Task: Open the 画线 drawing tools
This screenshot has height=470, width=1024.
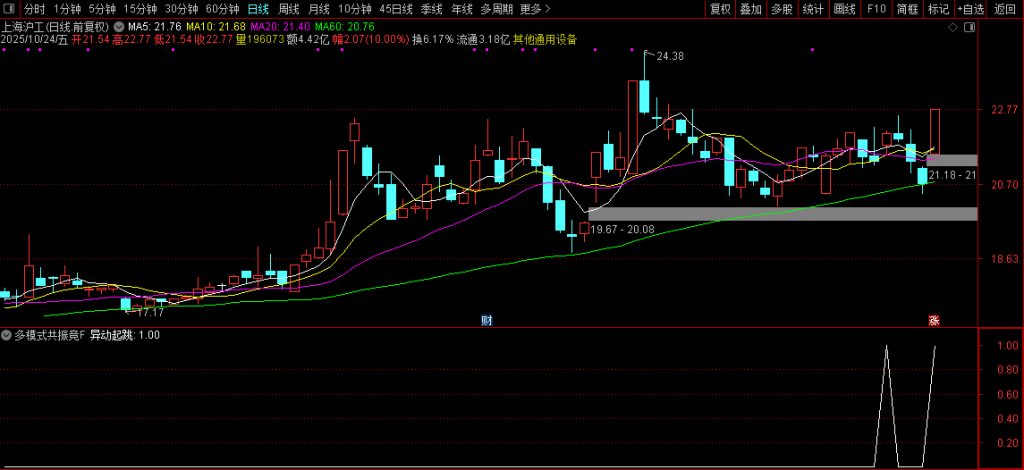Action: [845, 9]
